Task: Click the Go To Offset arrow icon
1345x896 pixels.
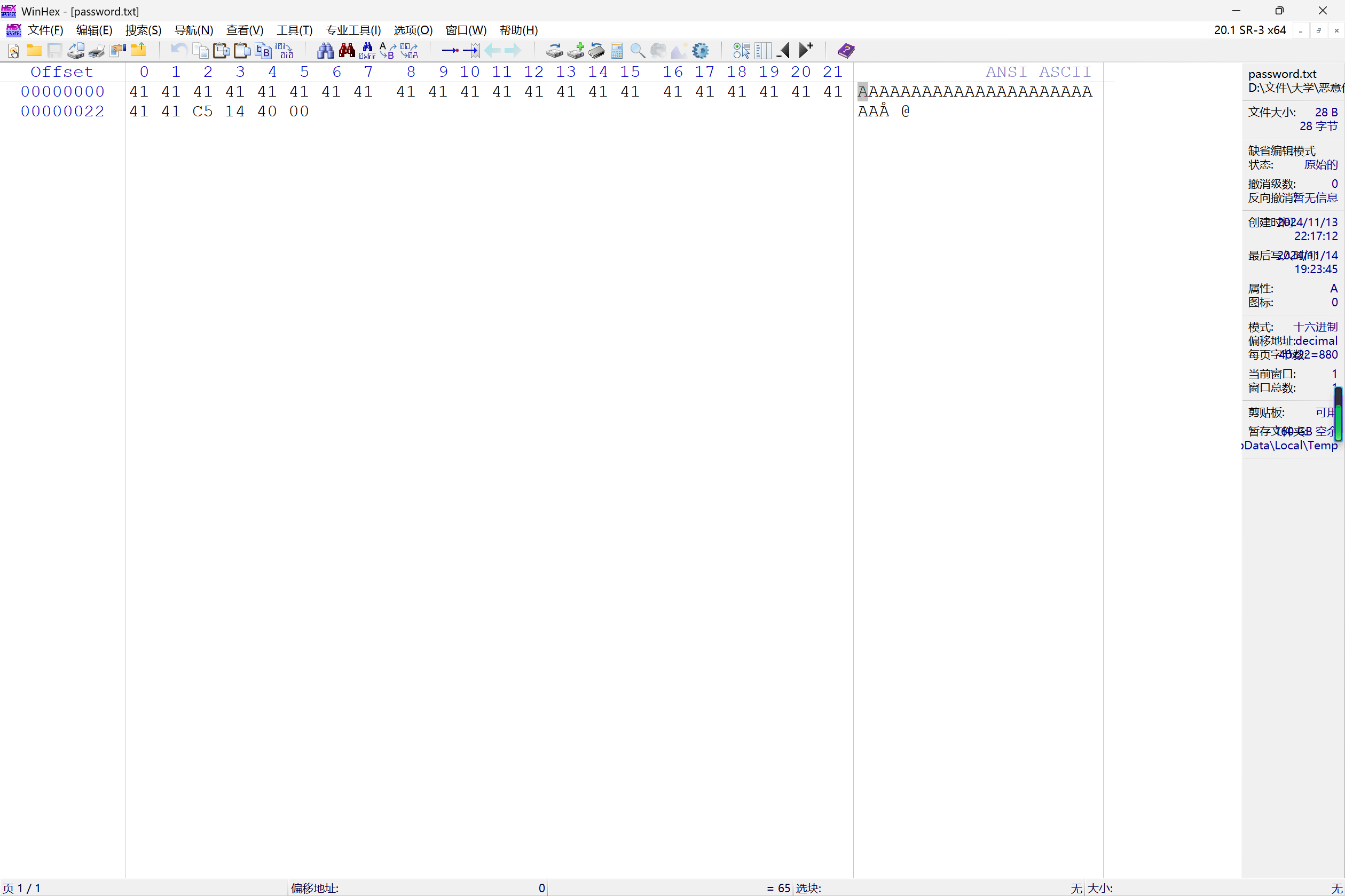Action: (x=450, y=51)
